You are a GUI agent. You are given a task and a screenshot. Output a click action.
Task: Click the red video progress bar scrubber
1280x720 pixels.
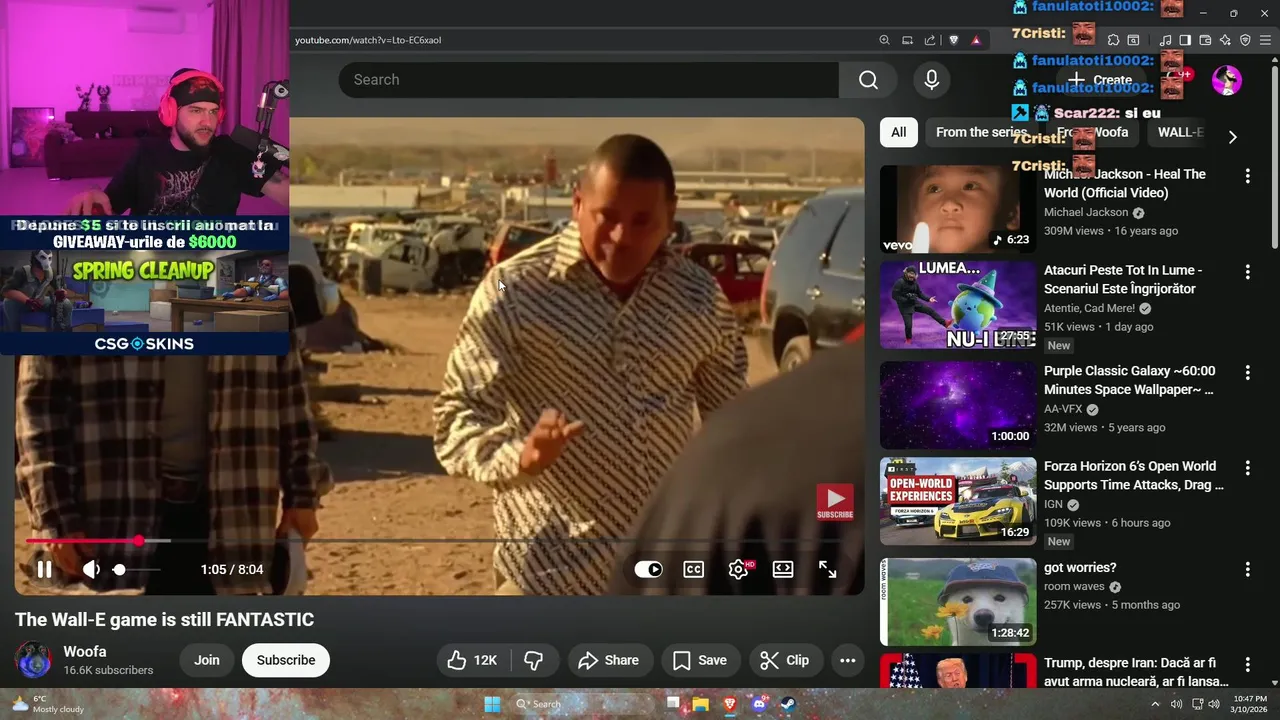138,541
